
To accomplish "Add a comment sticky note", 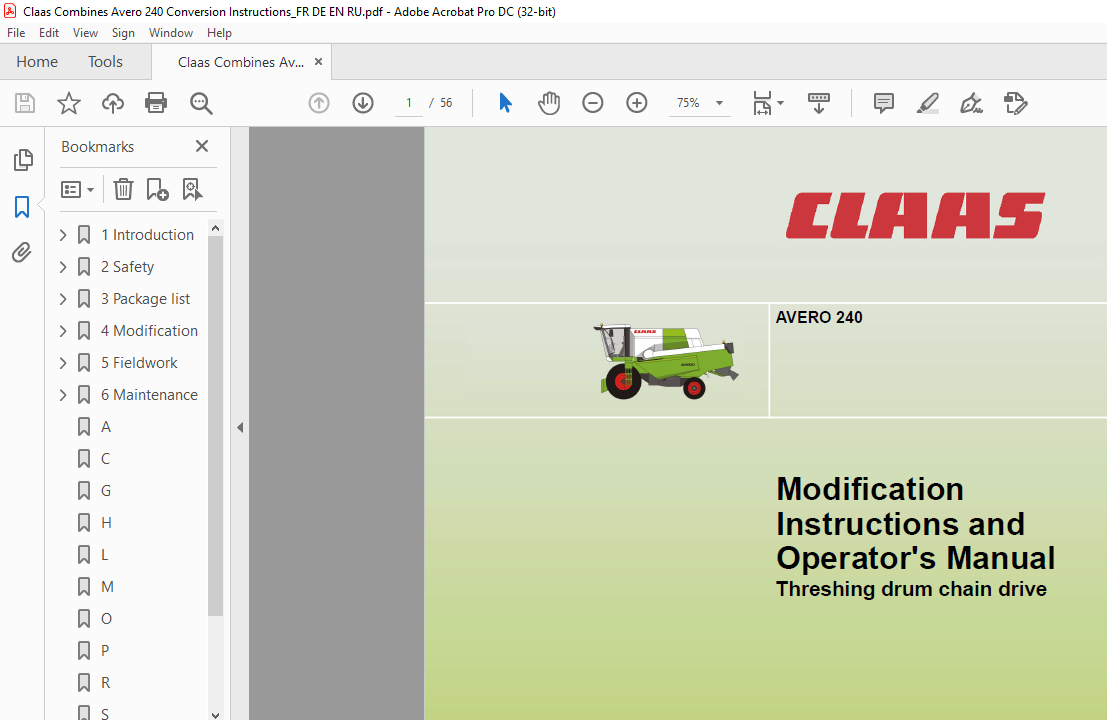I will point(884,103).
